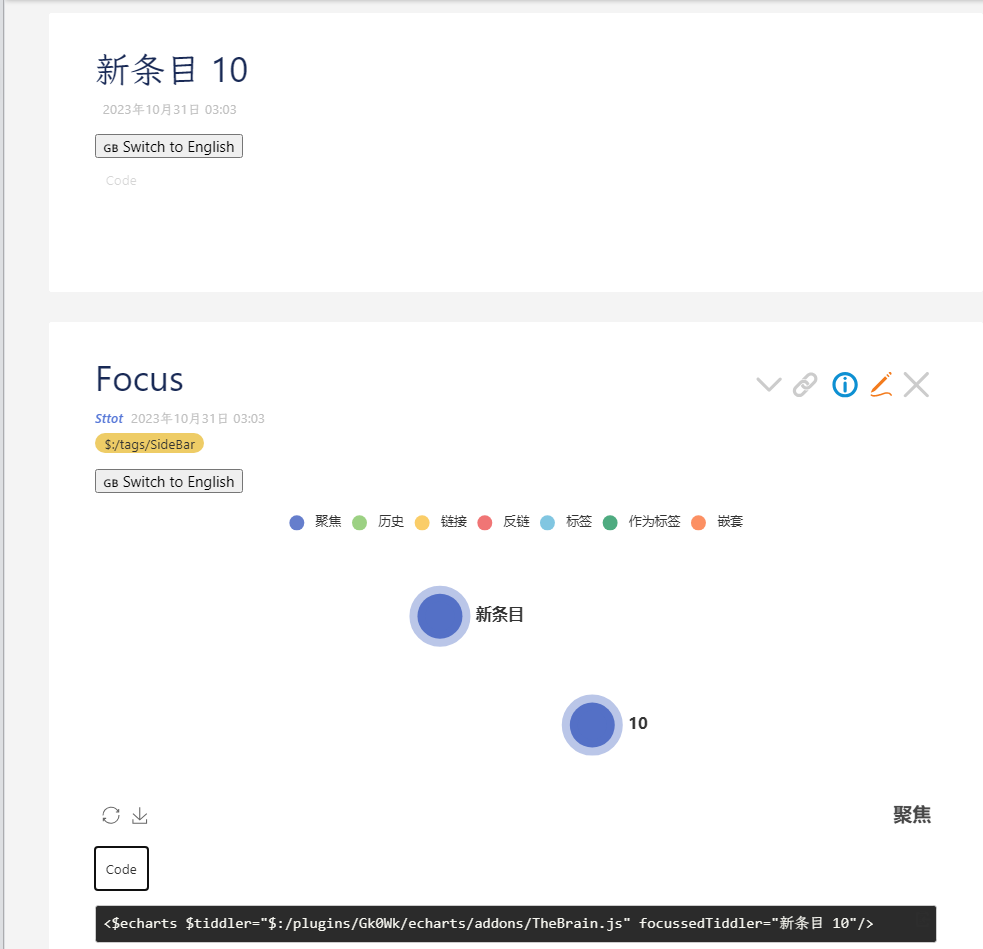The height and width of the screenshot is (949, 983).
Task: Click the blue 聚焦 legend color dot
Action: tap(296, 521)
